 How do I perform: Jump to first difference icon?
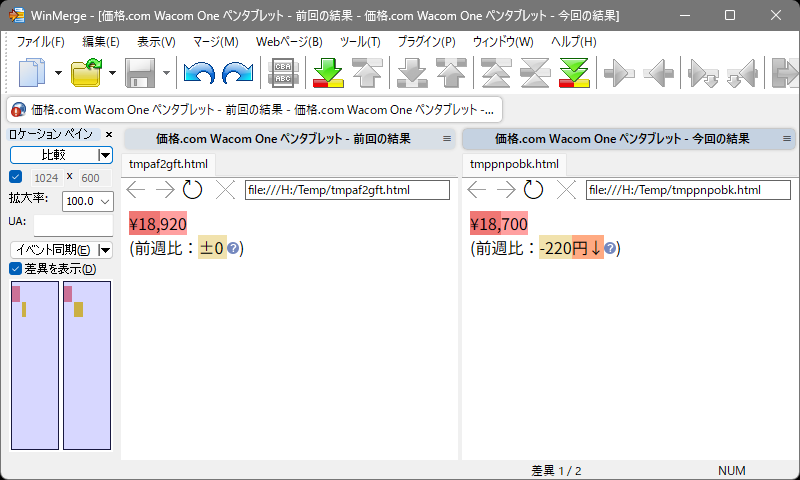pyautogui.click(x=496, y=72)
